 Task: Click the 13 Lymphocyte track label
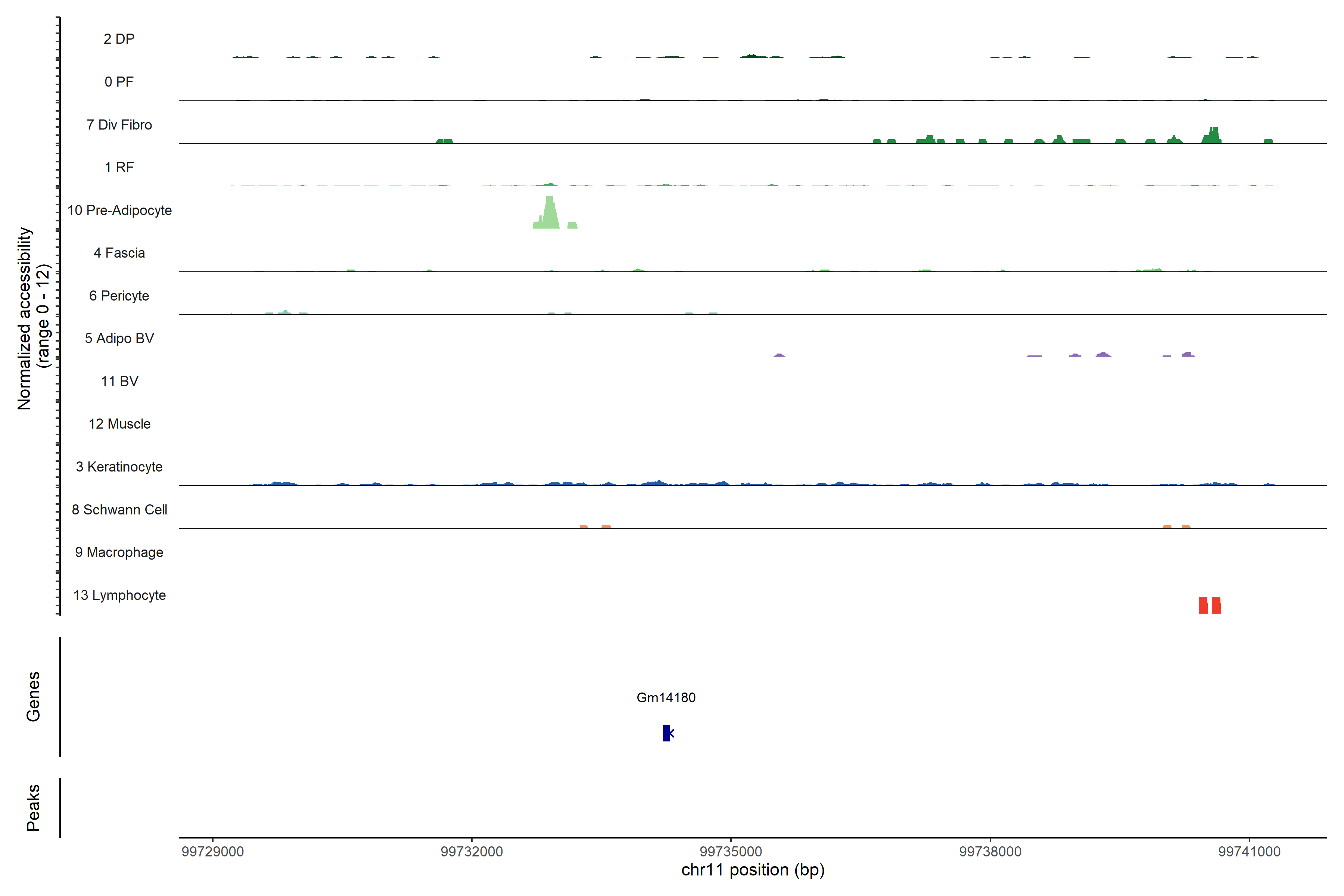119,595
